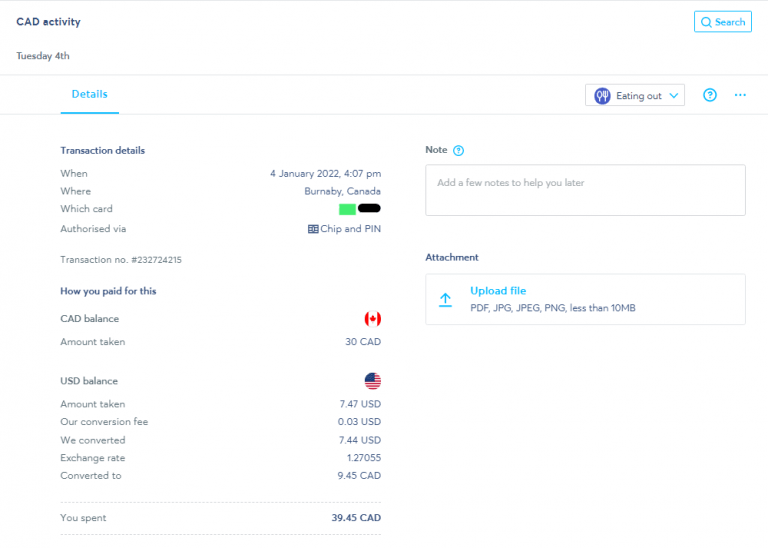
Task: Click the green card color swatch
Action: click(347, 209)
